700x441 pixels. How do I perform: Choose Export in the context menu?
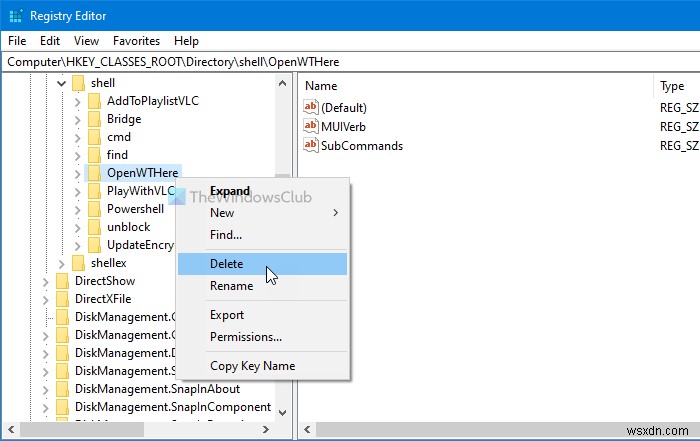click(262, 315)
